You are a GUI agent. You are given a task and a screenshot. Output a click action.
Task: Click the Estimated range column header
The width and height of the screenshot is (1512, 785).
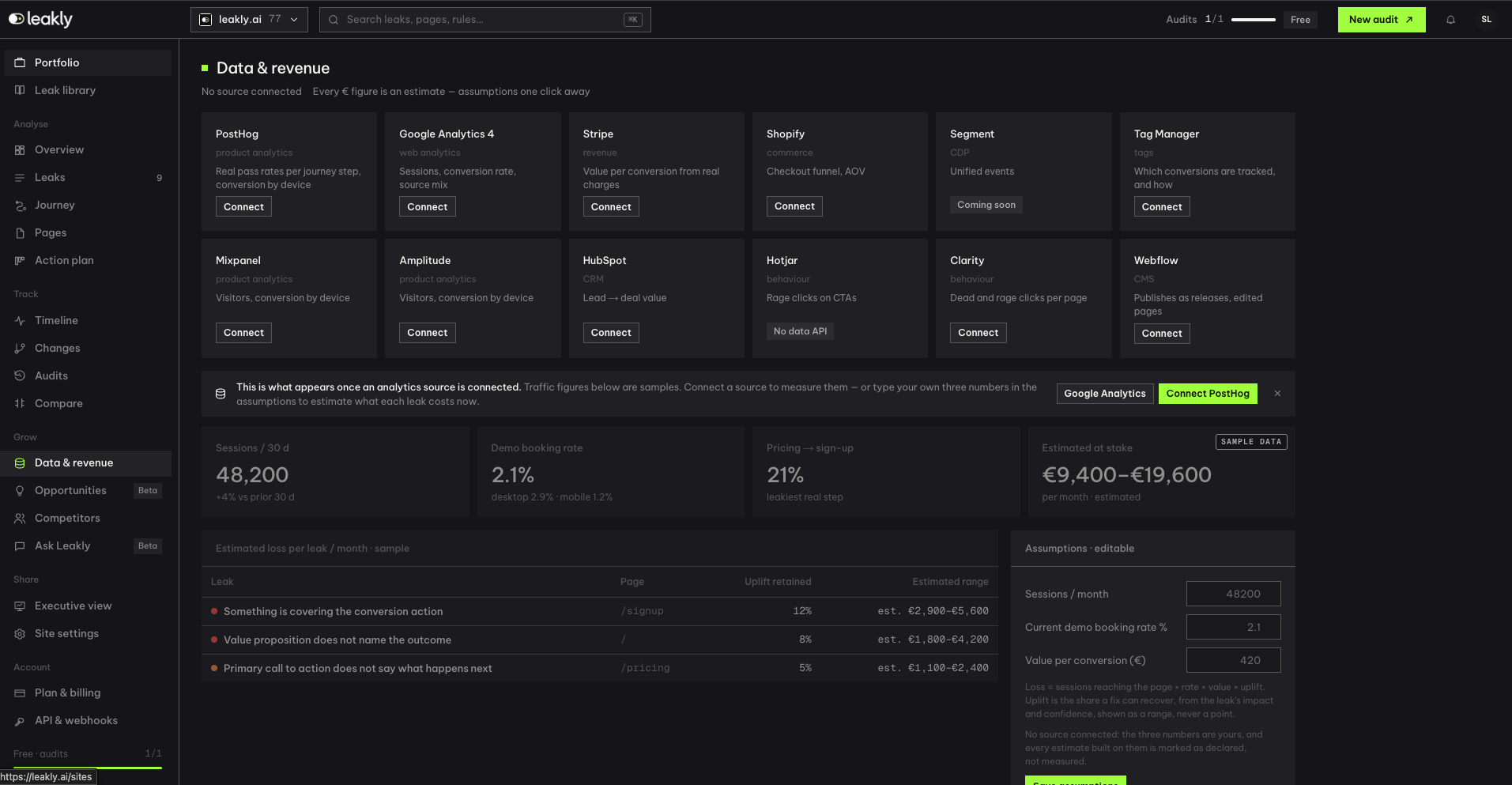pyautogui.click(x=950, y=582)
